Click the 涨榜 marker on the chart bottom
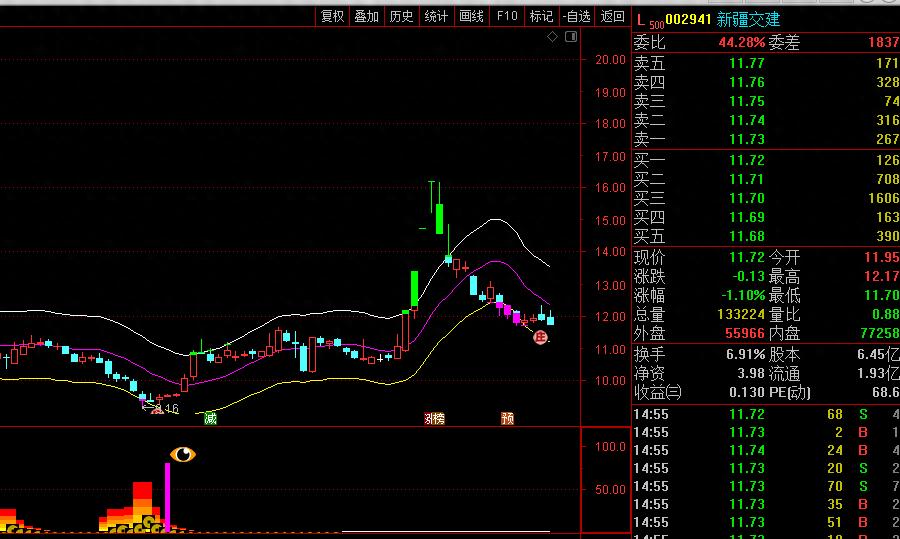The width and height of the screenshot is (900, 539). (x=434, y=418)
